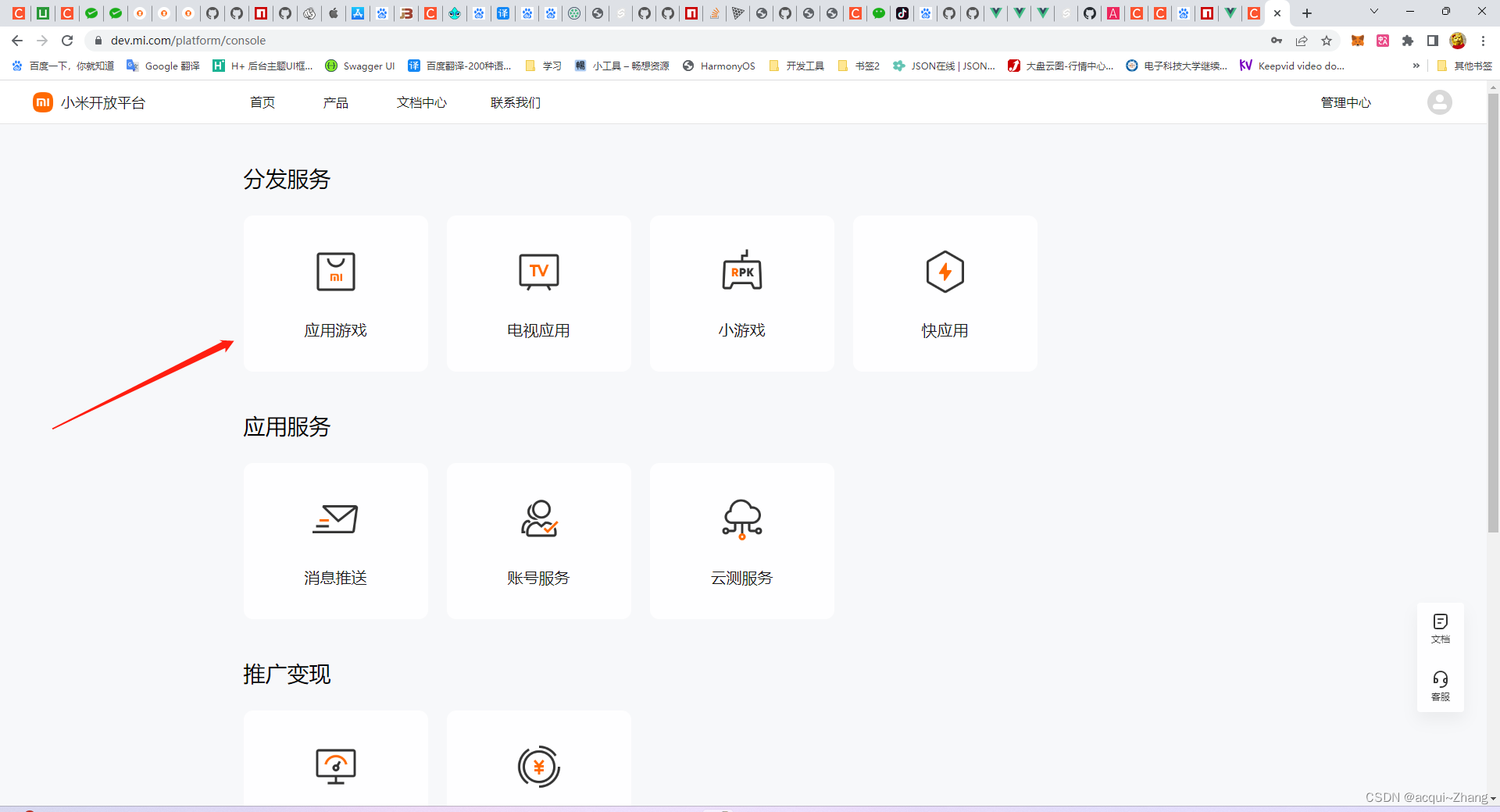Expand hidden bookmarks with double chevron
The height and width of the screenshot is (812, 1500).
pyautogui.click(x=1416, y=66)
